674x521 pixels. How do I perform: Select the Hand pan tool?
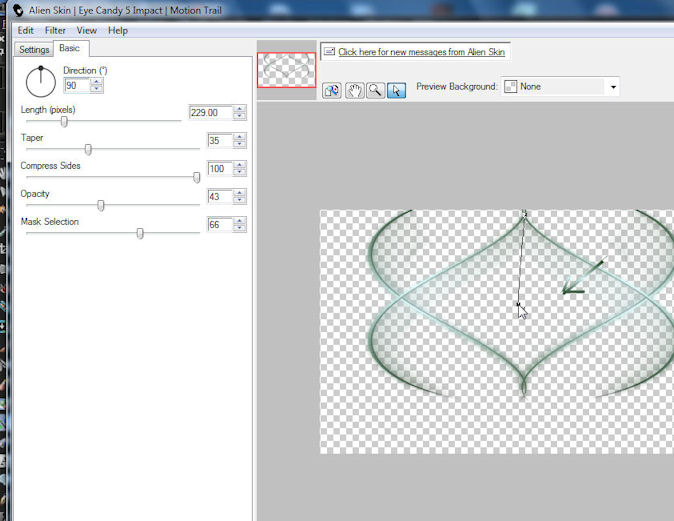tap(354, 90)
